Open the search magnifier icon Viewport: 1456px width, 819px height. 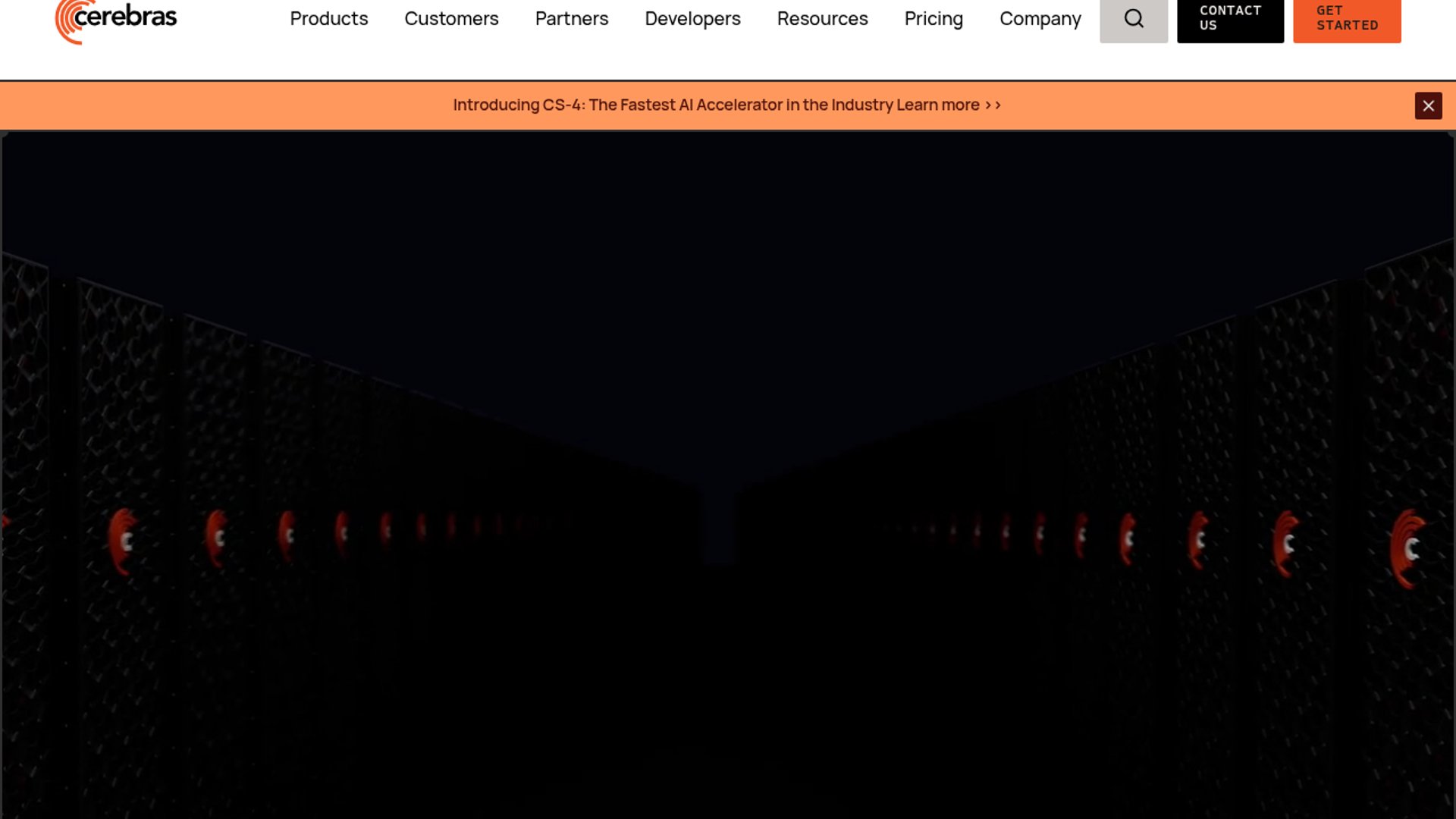[x=1134, y=19]
